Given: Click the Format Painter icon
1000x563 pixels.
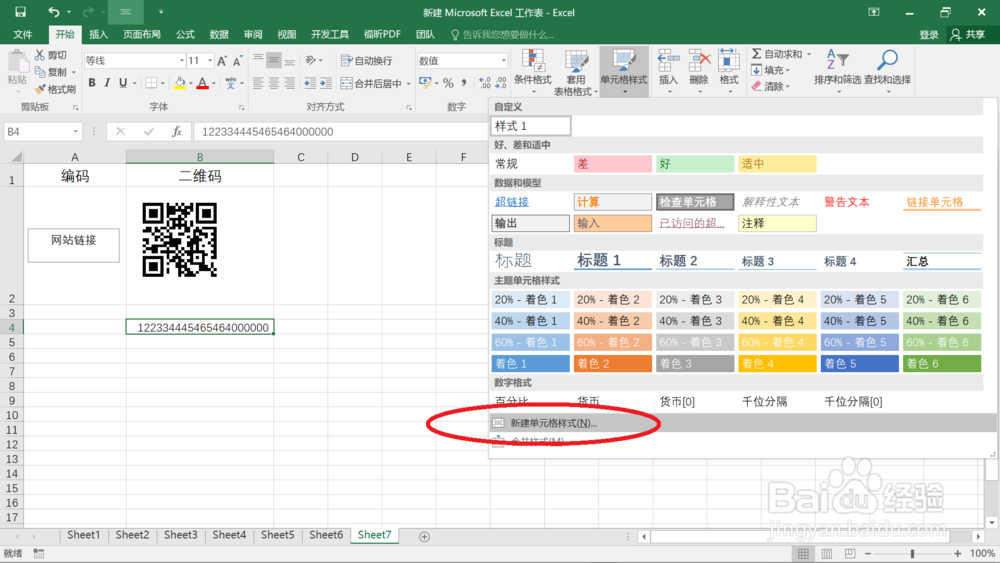Looking at the screenshot, I should 40,89.
